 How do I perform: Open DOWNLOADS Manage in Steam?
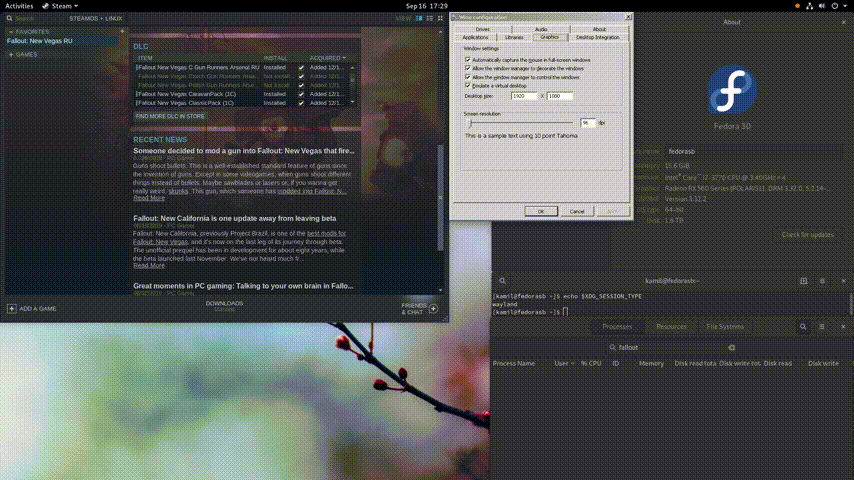[x=224, y=306]
